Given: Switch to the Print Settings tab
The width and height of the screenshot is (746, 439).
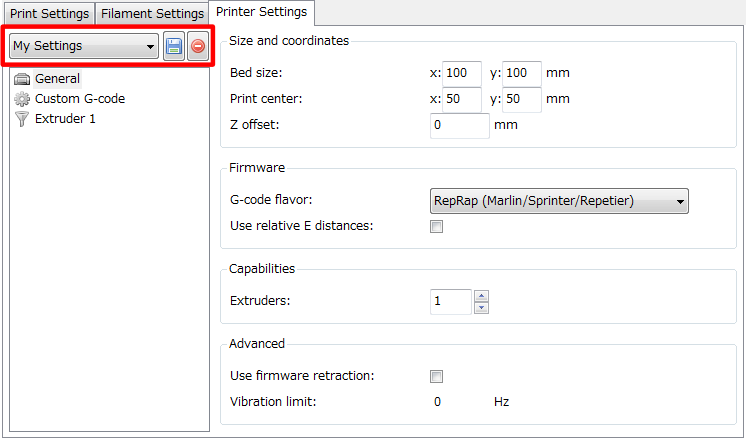Looking at the screenshot, I should tap(49, 14).
